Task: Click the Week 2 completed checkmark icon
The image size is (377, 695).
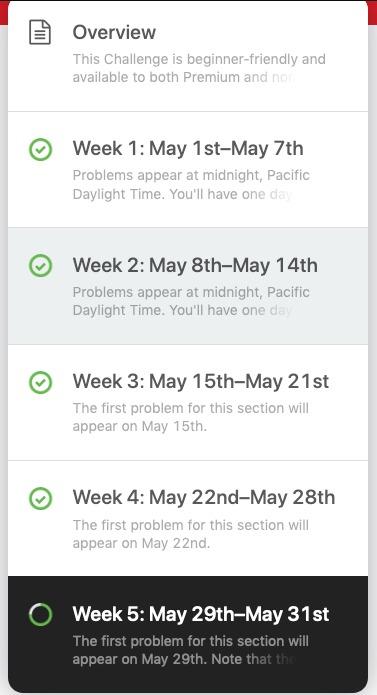Action: [40, 266]
